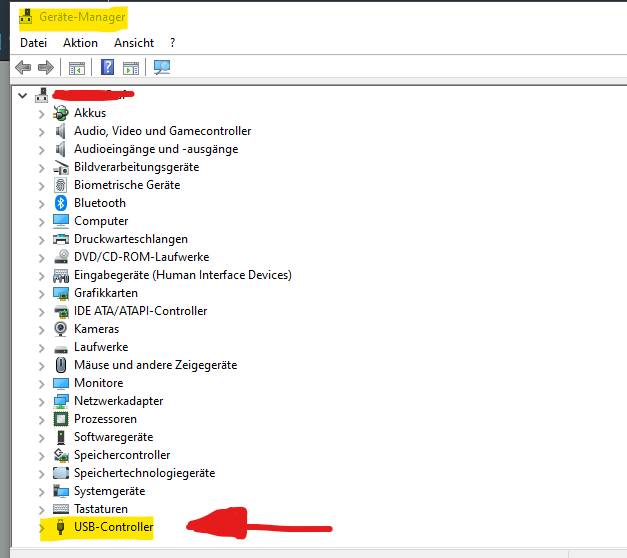Click the Tastaturen keyboard icon

[x=61, y=509]
